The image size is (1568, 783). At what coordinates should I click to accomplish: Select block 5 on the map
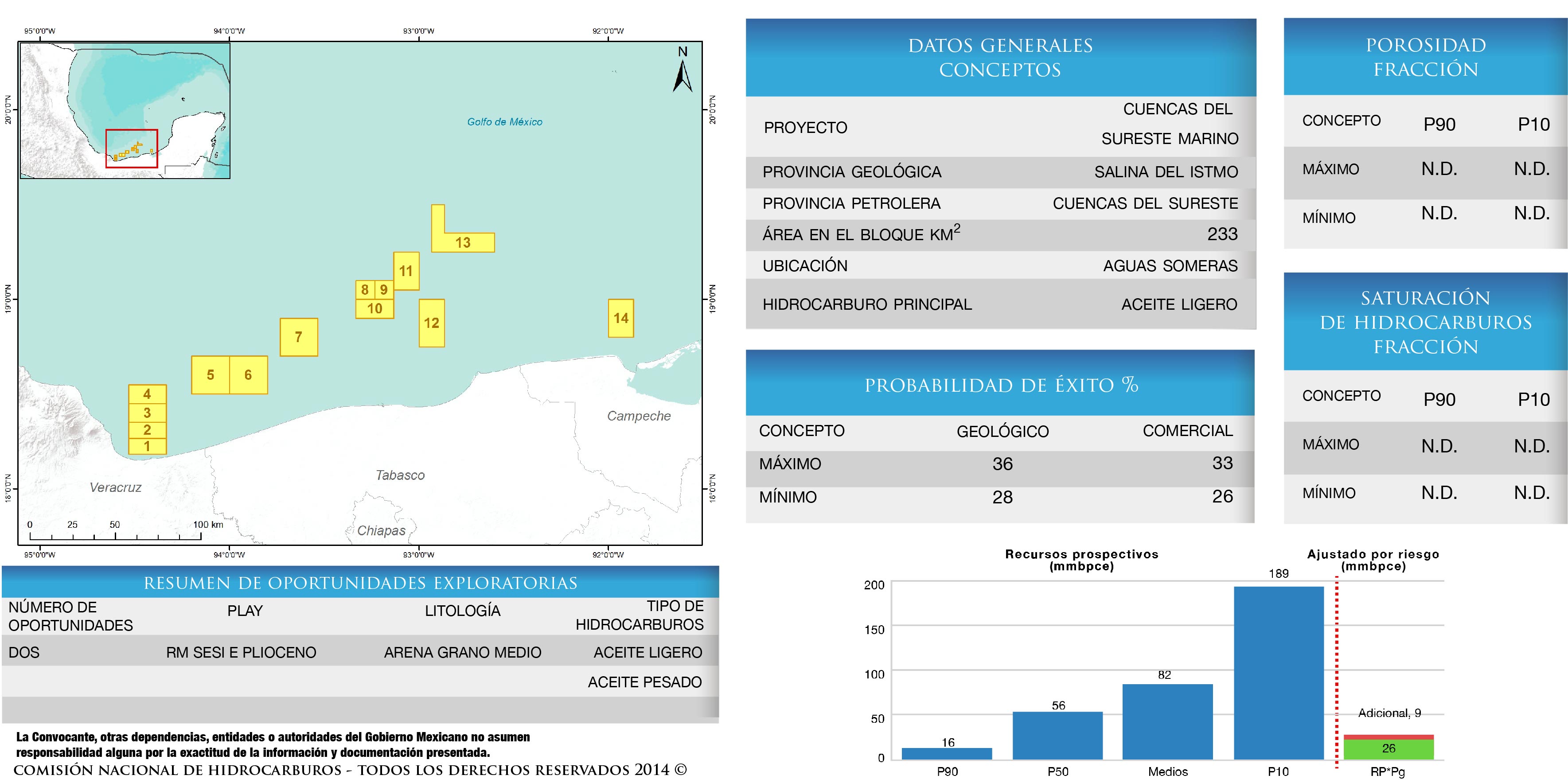[x=211, y=375]
